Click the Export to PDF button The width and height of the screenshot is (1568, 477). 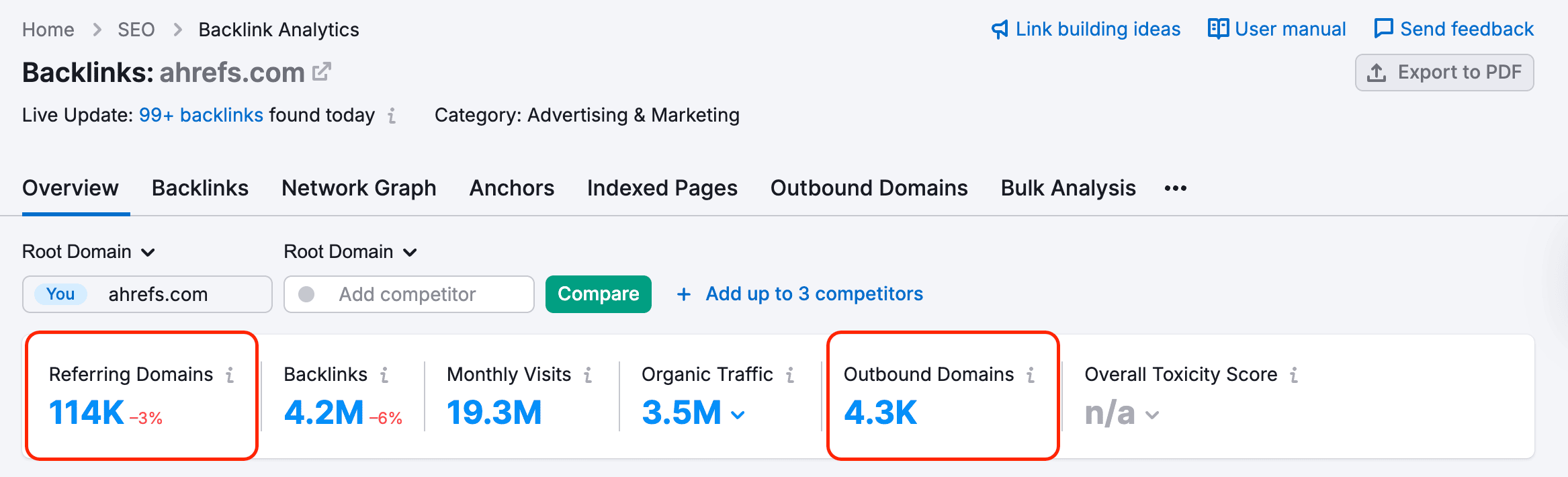[1444, 72]
